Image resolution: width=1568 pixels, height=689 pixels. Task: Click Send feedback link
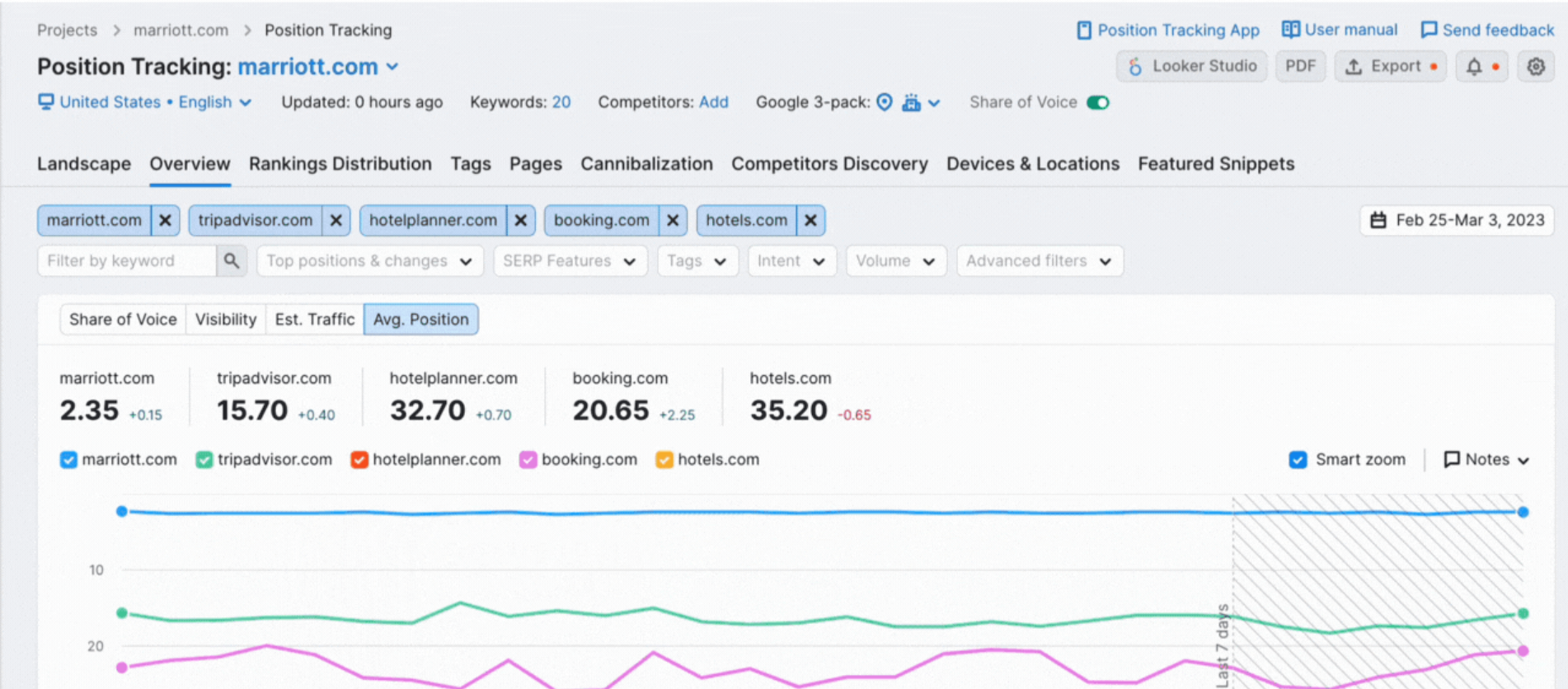[x=1487, y=30]
